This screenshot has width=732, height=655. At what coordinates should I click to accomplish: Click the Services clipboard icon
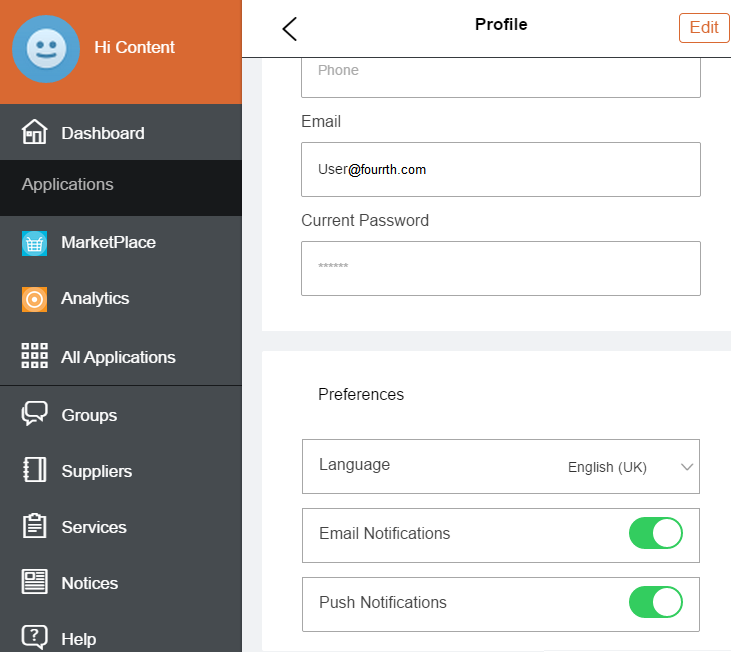(x=35, y=527)
